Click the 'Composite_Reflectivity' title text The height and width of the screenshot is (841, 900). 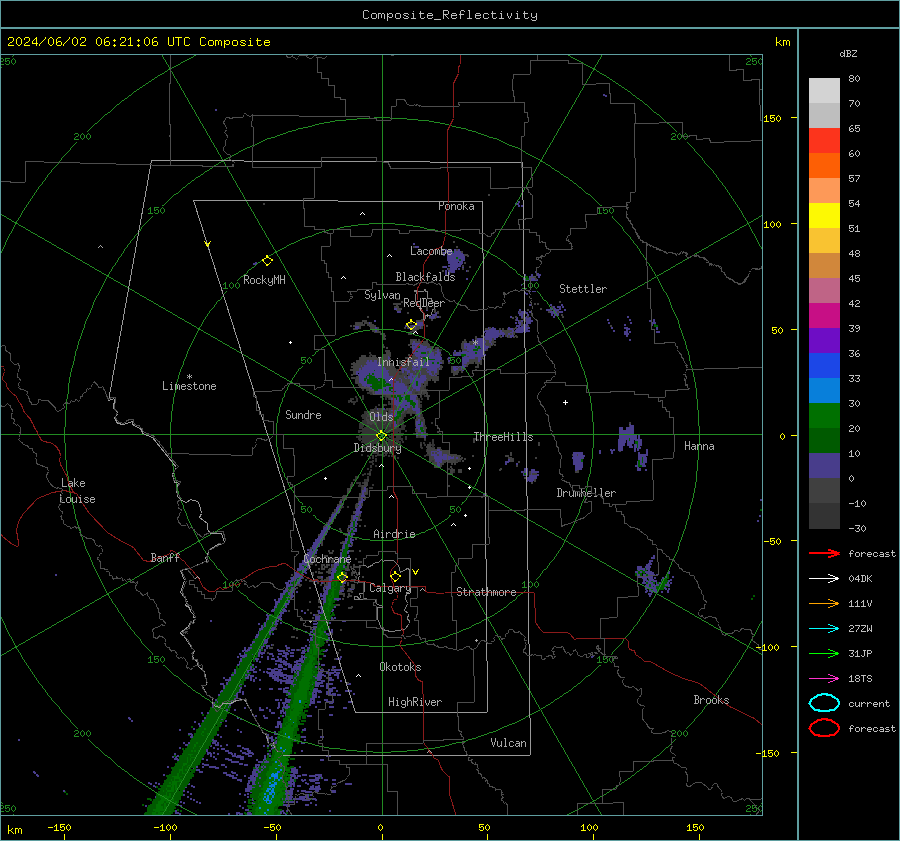click(x=450, y=15)
